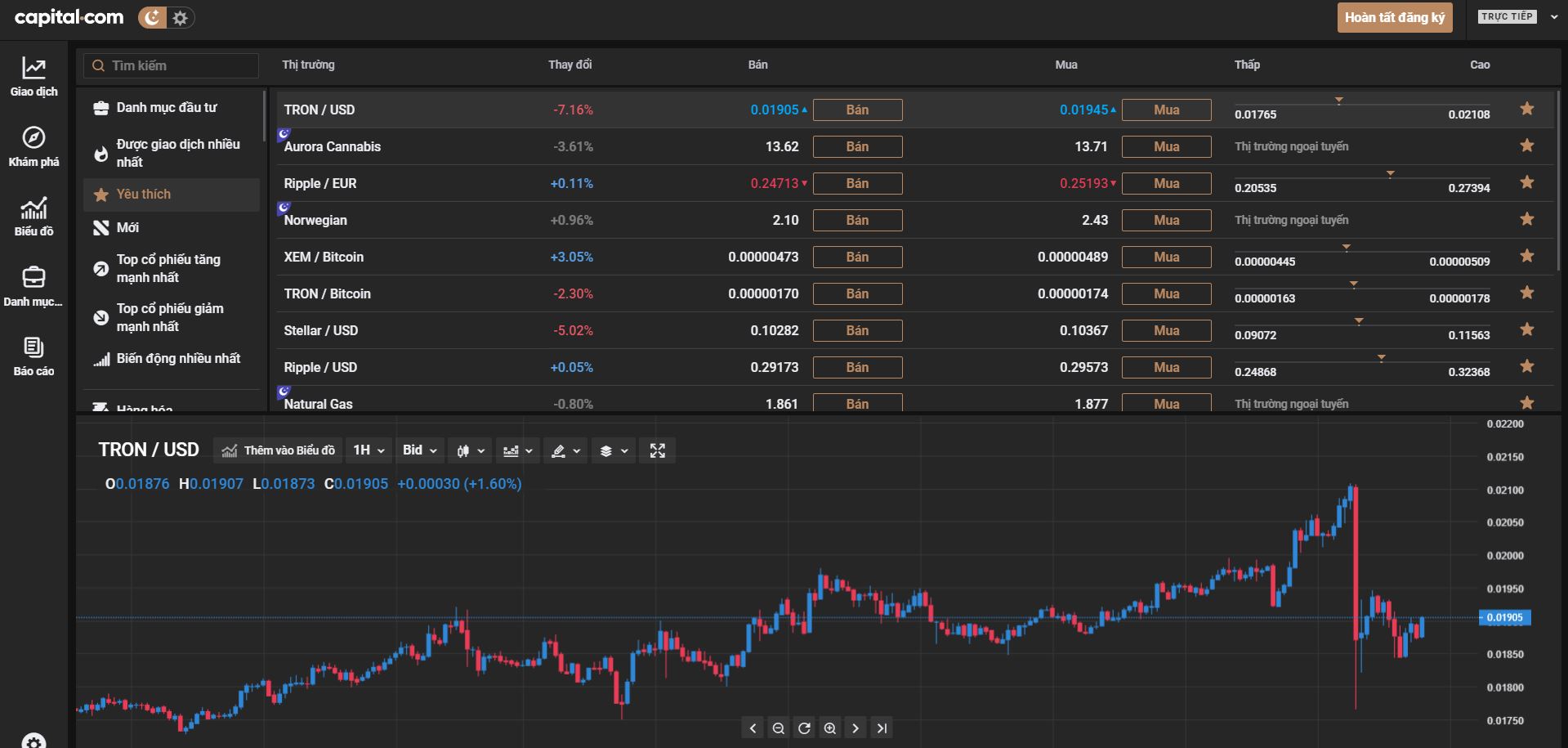This screenshot has width=1568, height=748.
Task: Click Bán button for Ripple / EUR
Action: click(857, 183)
